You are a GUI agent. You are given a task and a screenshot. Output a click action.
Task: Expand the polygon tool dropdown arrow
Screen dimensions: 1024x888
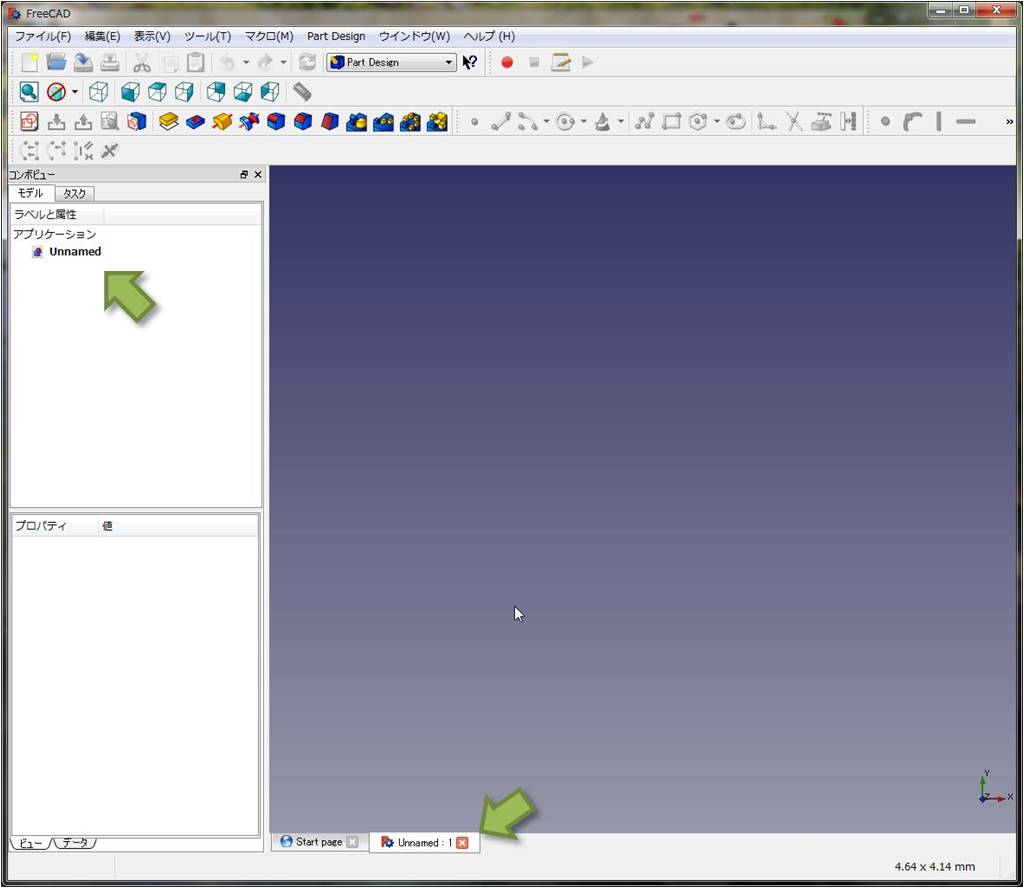tap(717, 121)
